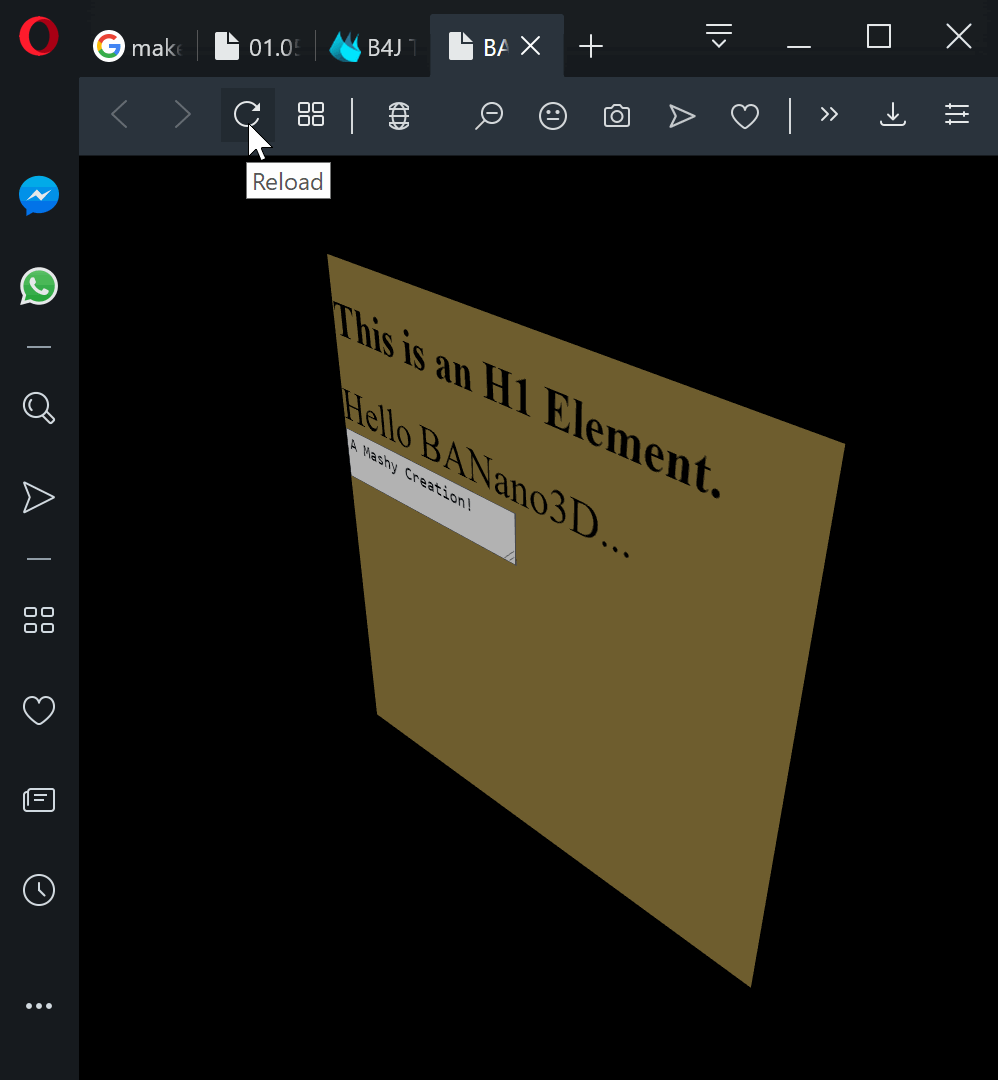Switch to the '01.05' tab
Image resolution: width=998 pixels, height=1080 pixels.
[x=258, y=47]
